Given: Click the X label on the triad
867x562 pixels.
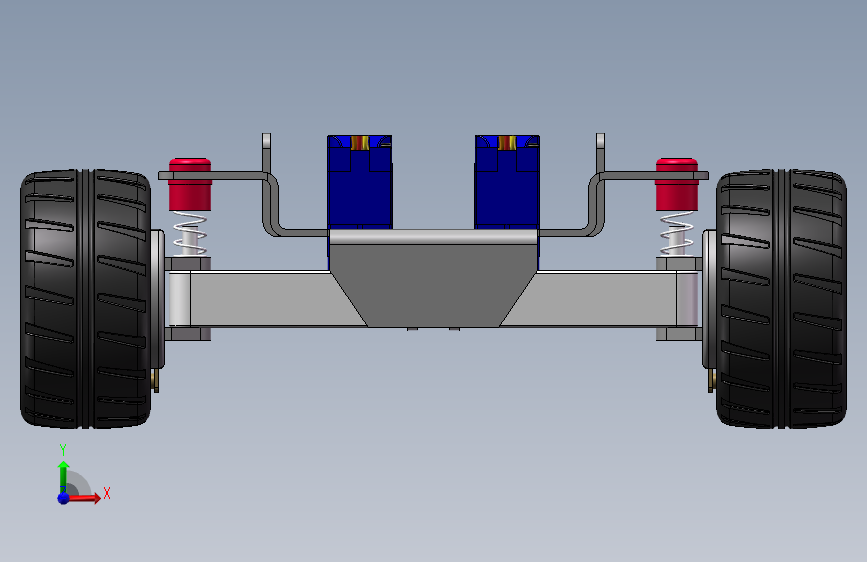Looking at the screenshot, I should (107, 493).
